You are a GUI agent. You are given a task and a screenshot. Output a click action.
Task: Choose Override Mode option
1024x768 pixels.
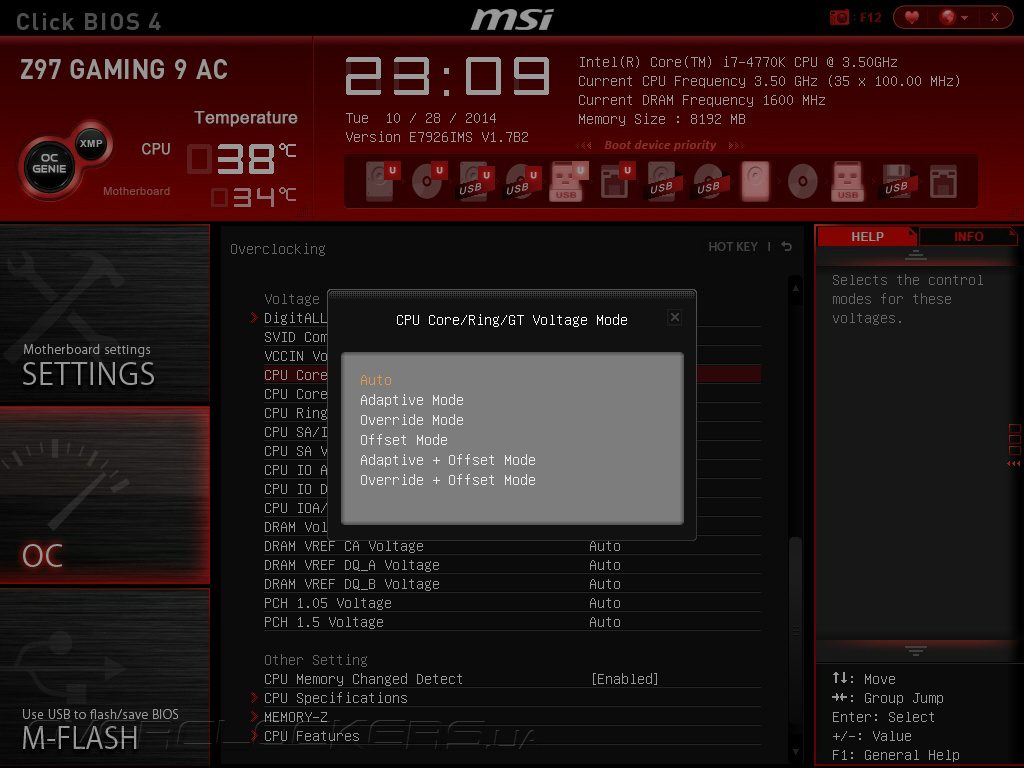(x=411, y=420)
